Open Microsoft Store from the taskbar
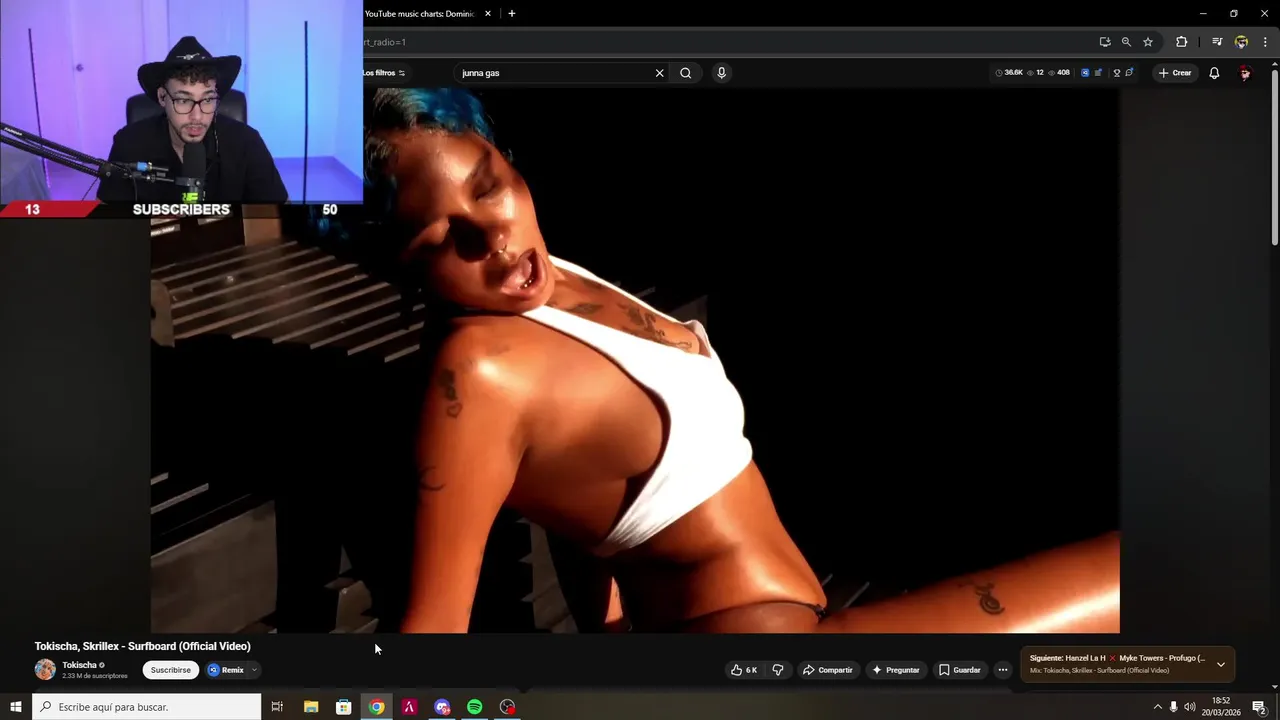 click(344, 707)
